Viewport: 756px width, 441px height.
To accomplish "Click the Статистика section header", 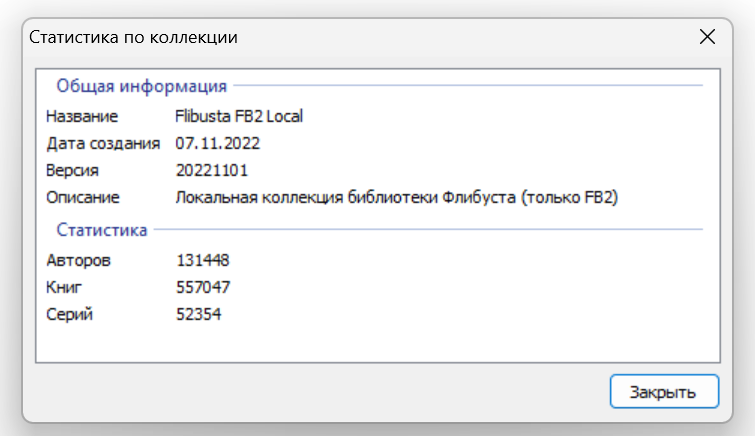I will click(x=102, y=230).
